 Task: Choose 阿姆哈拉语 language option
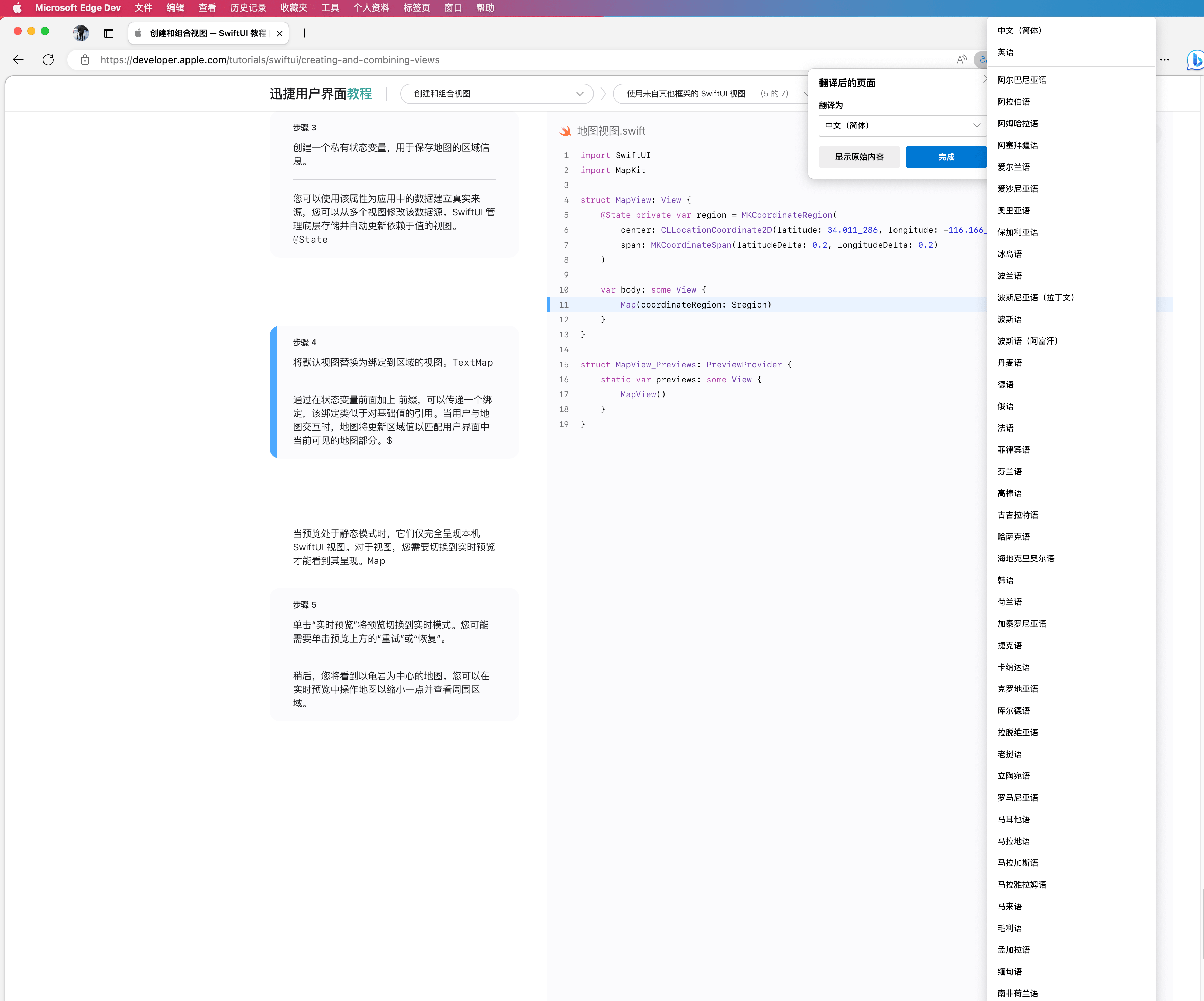[x=1071, y=123]
